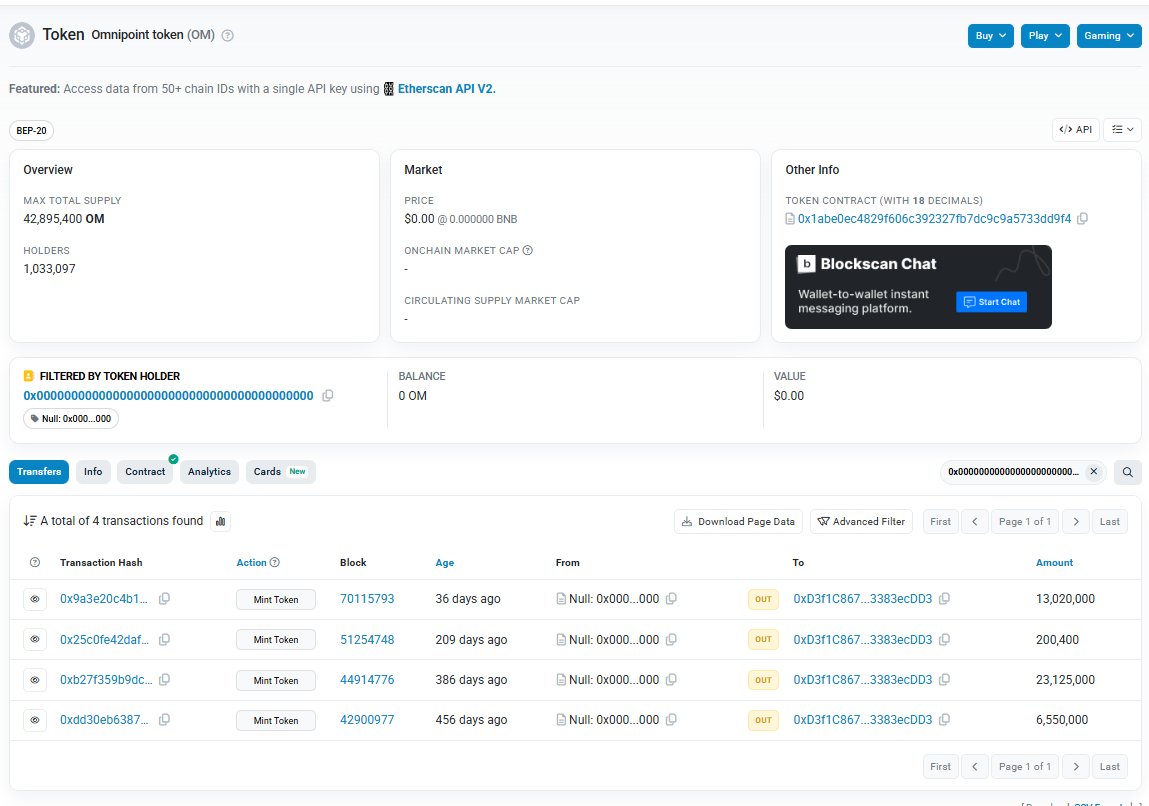Go to previous page at bottom pagination
This screenshot has width=1149, height=806.
(x=975, y=766)
